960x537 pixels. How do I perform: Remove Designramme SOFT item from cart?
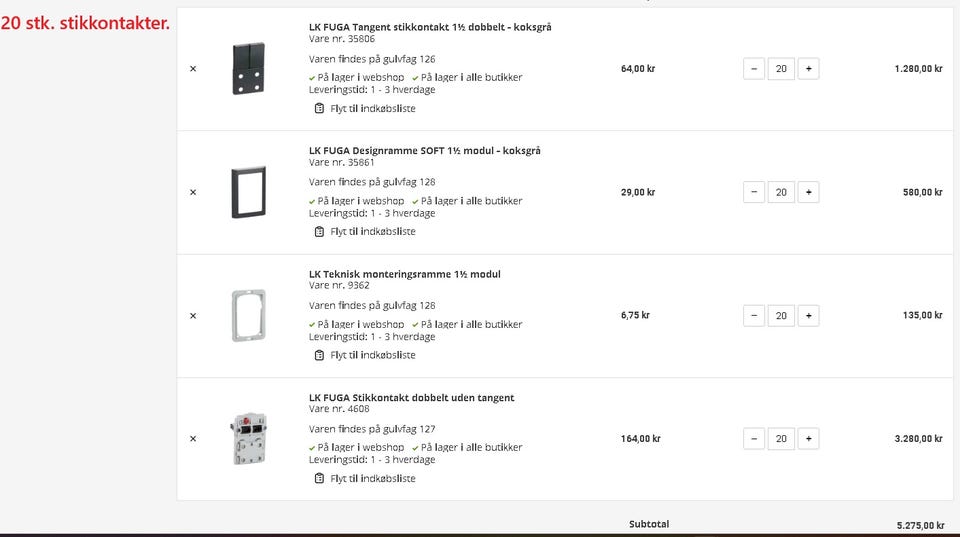pyautogui.click(x=193, y=192)
